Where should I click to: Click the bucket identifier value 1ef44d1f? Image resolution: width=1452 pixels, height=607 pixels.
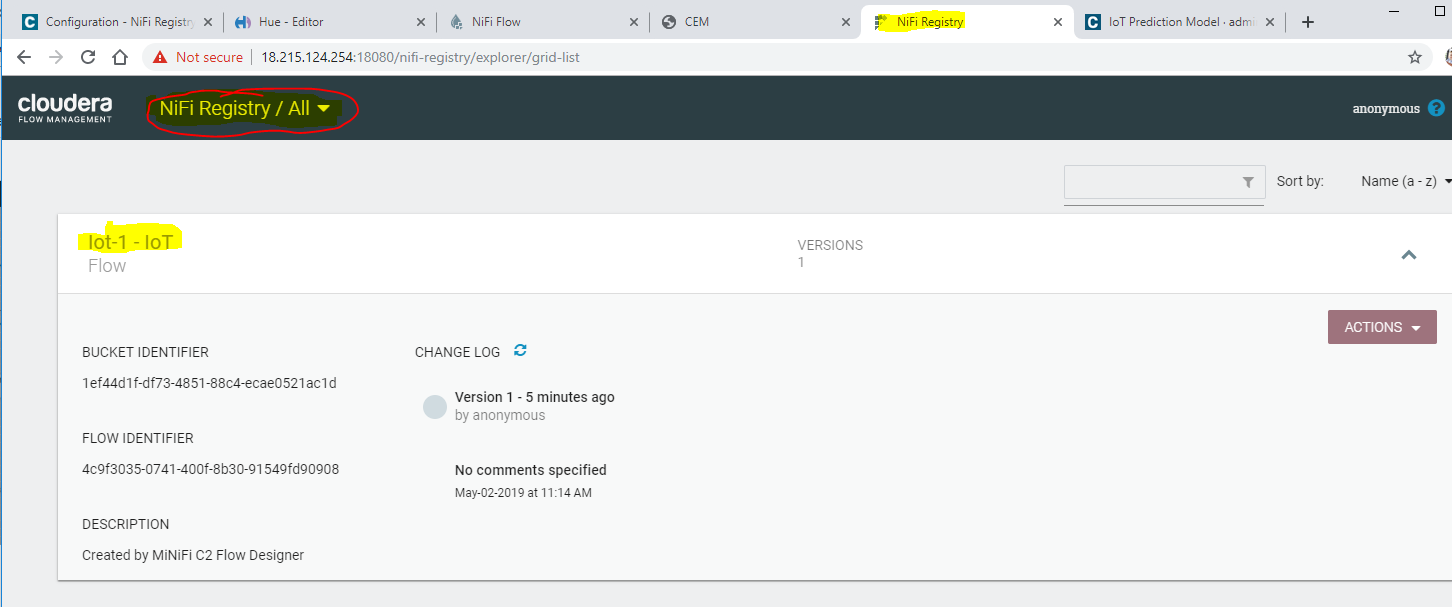pos(209,383)
